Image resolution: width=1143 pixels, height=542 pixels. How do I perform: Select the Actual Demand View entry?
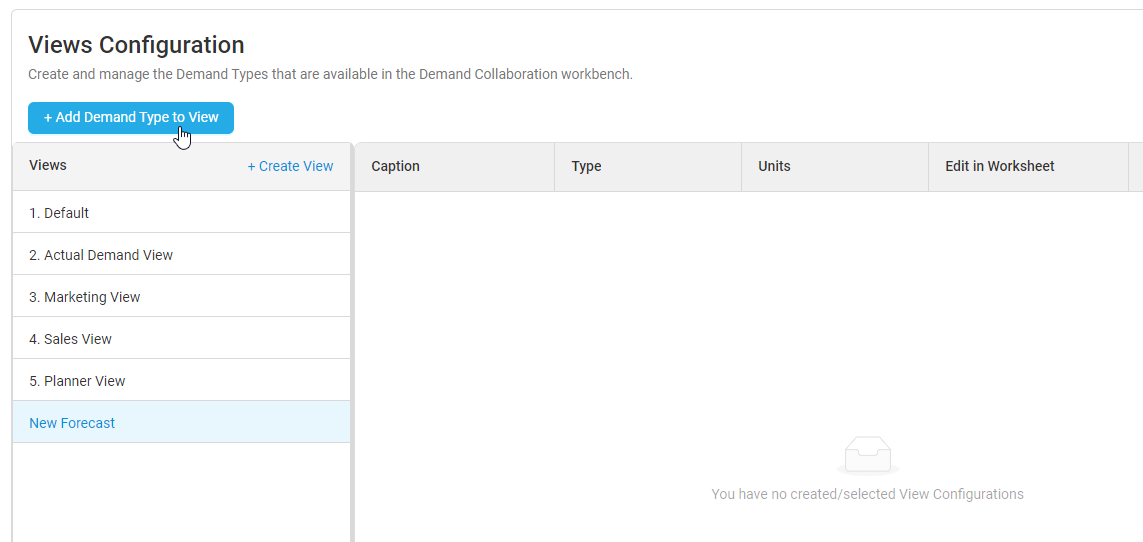(181, 255)
